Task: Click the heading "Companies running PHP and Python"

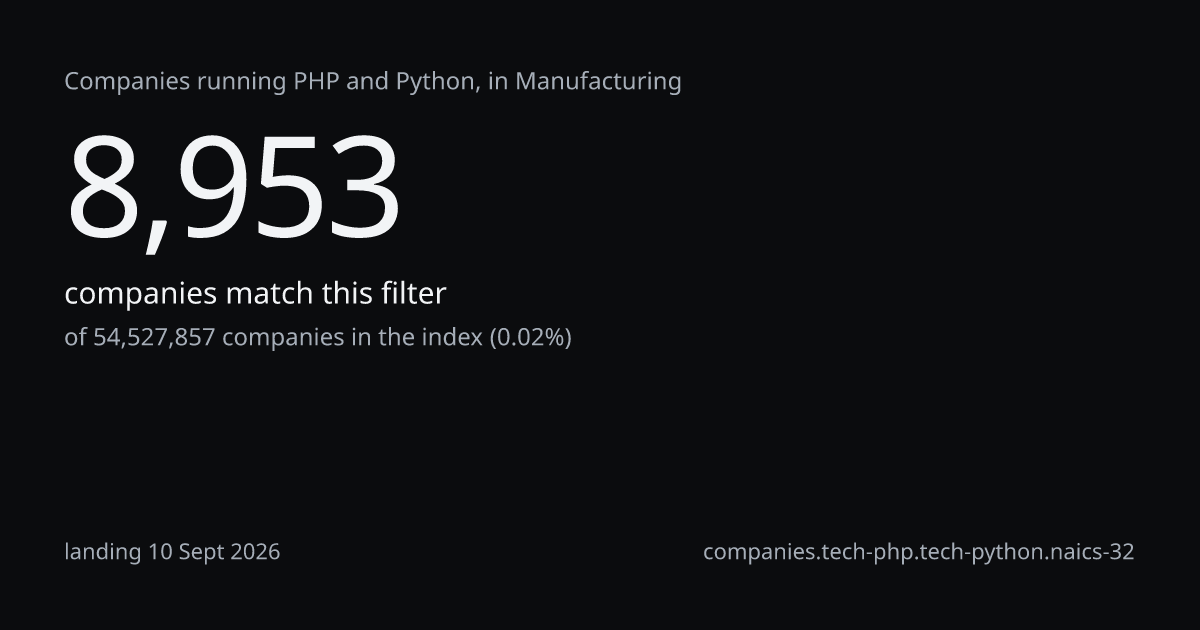Action: [270, 82]
